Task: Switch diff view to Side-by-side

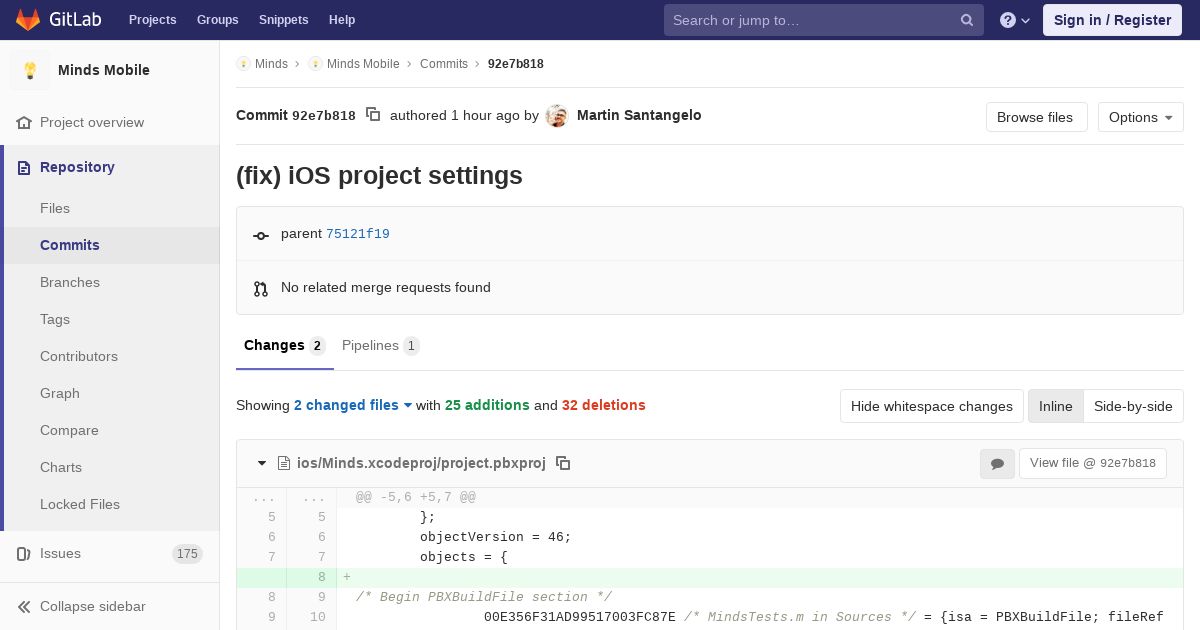Action: coord(1133,406)
